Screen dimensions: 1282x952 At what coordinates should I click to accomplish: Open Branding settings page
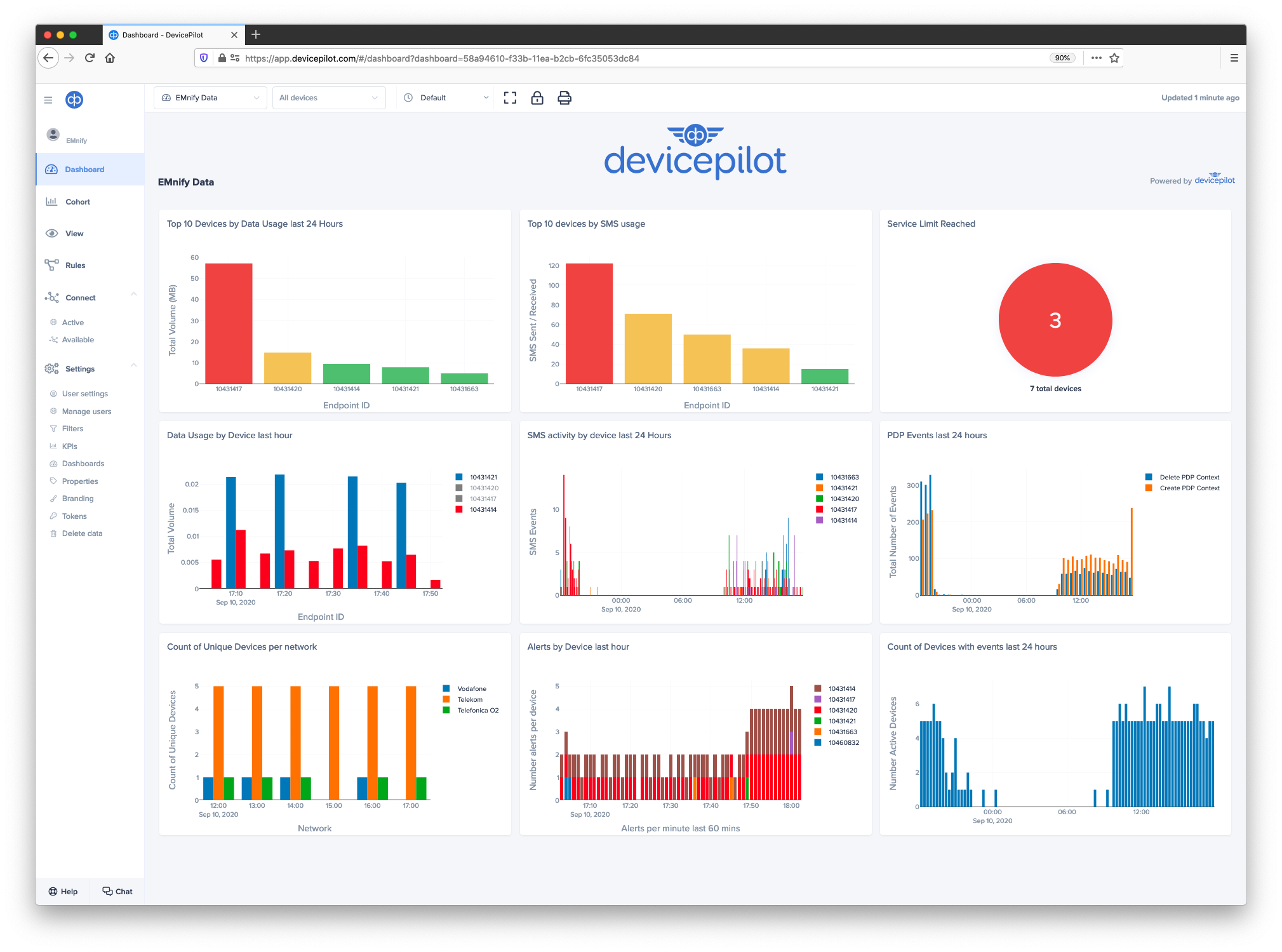(77, 499)
